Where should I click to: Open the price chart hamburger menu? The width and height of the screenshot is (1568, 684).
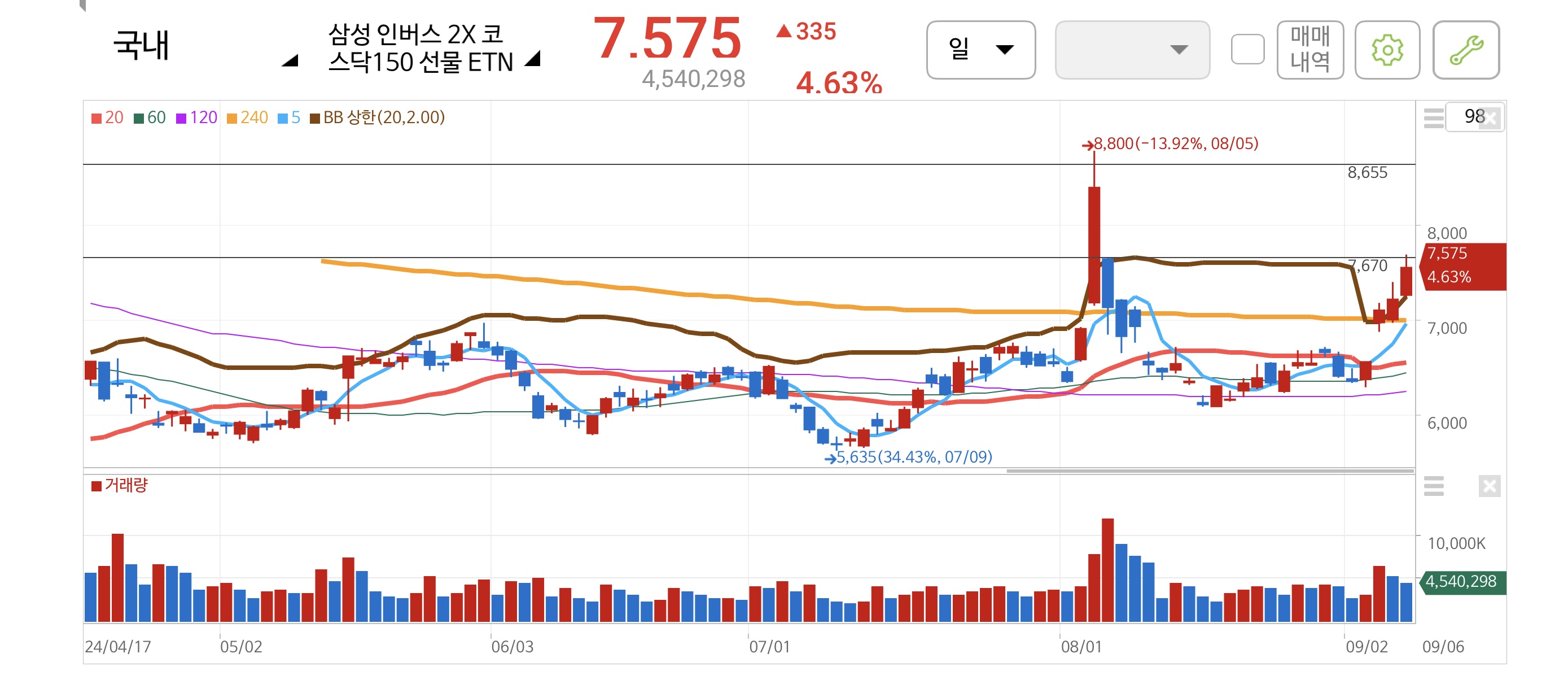pos(1434,117)
